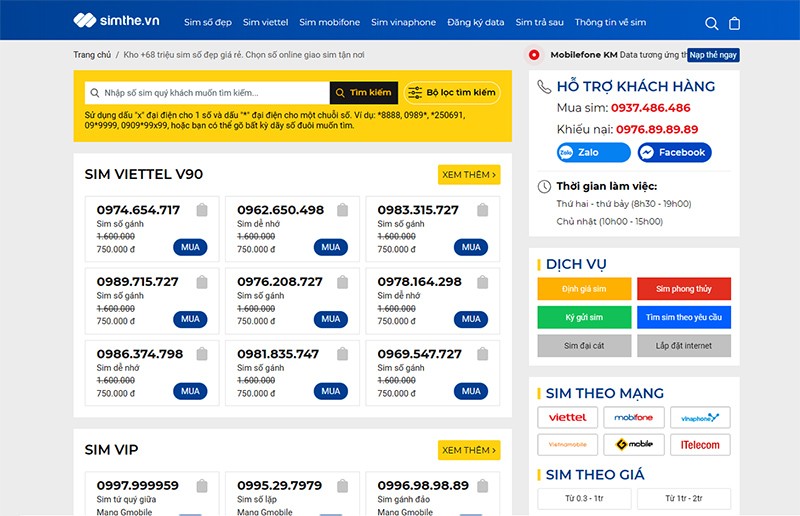
Task: Add sim 0995.29.7979 to cart icon
Action: pos(342,486)
